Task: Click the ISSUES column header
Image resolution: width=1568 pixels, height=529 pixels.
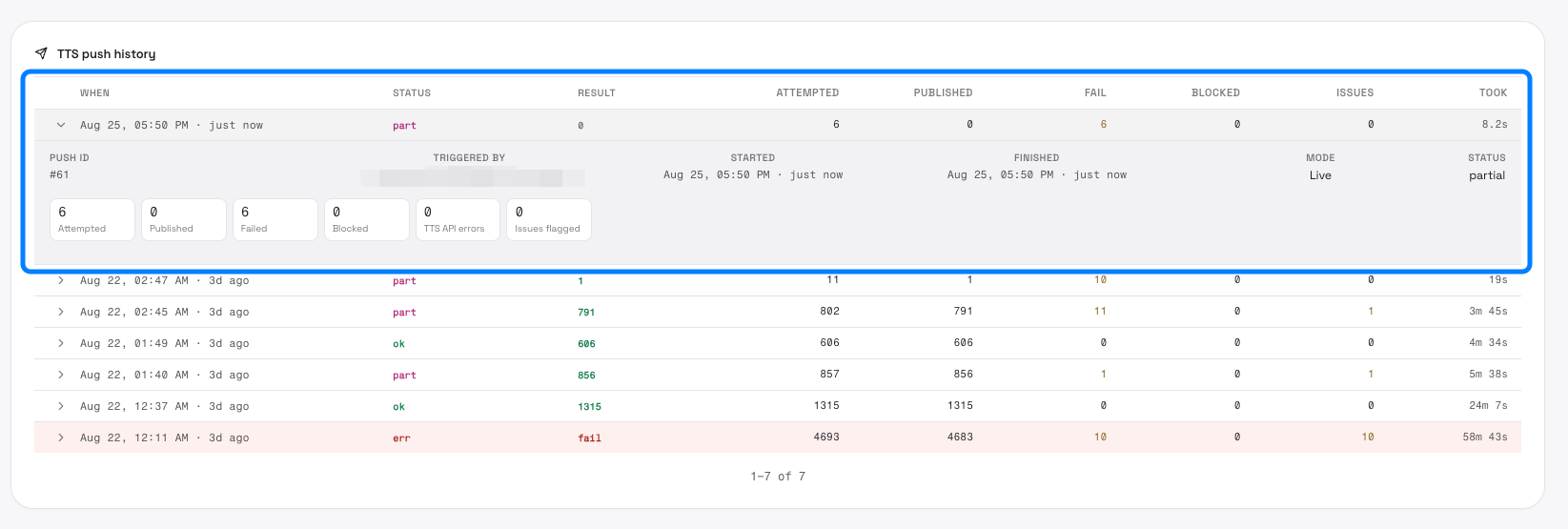Action: tap(1354, 93)
